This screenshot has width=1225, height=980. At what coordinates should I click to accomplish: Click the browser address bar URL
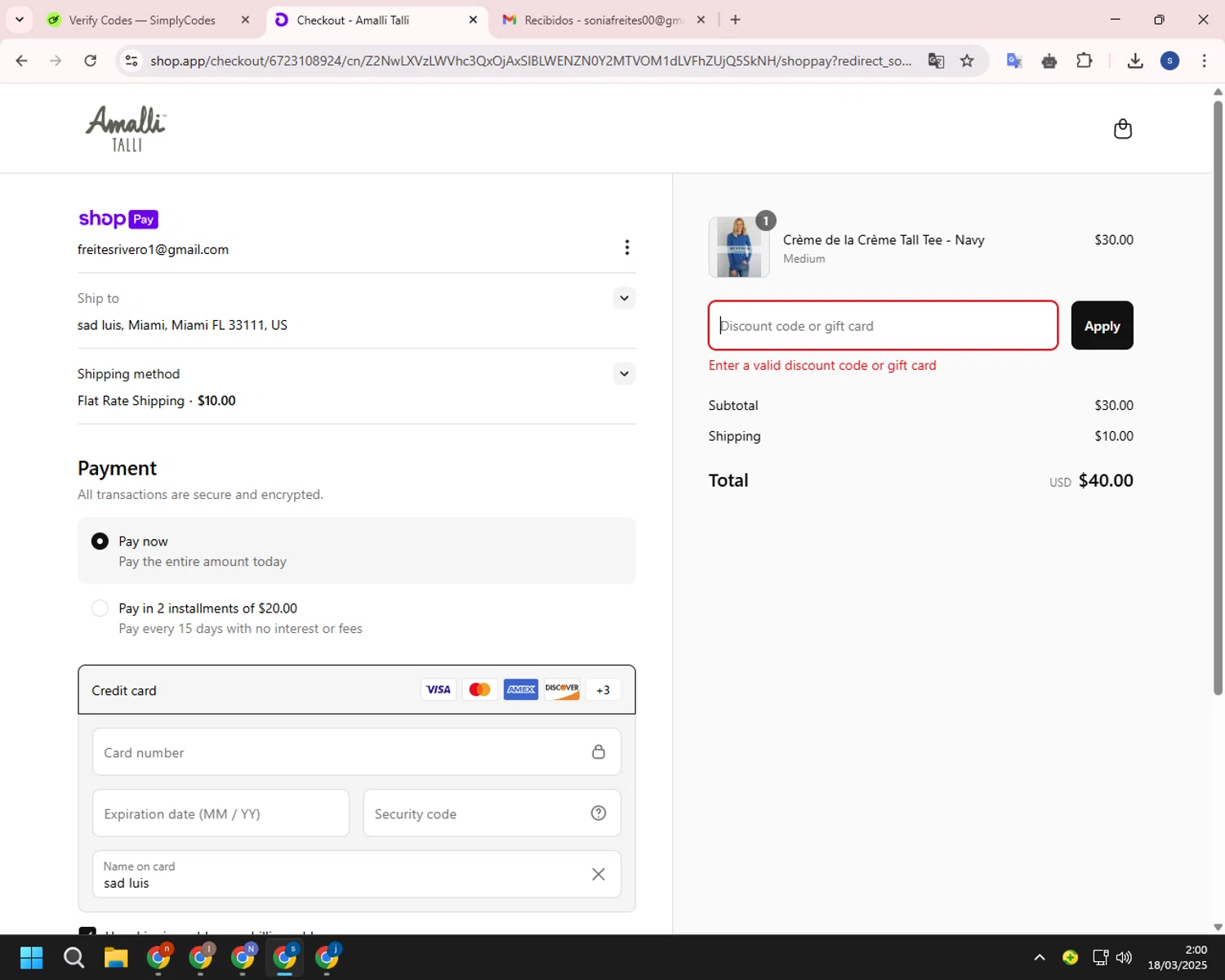[x=531, y=61]
